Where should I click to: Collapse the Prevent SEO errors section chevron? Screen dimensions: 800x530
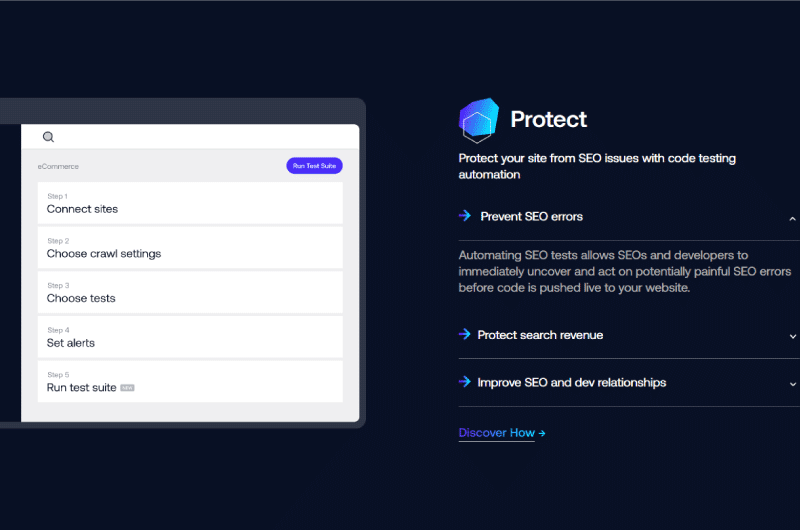point(792,219)
